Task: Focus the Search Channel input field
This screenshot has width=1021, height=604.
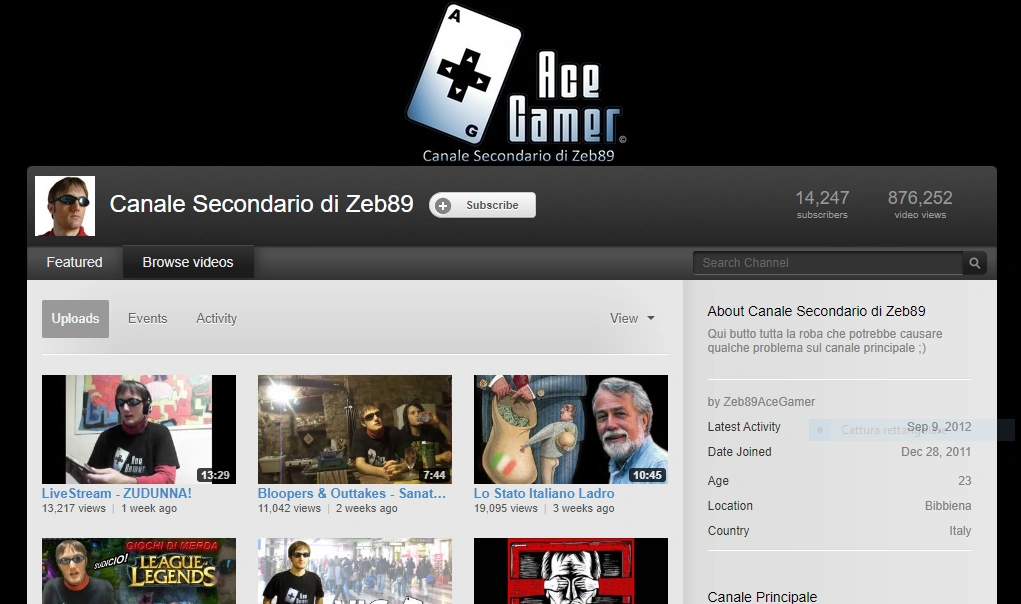Action: tap(828, 263)
